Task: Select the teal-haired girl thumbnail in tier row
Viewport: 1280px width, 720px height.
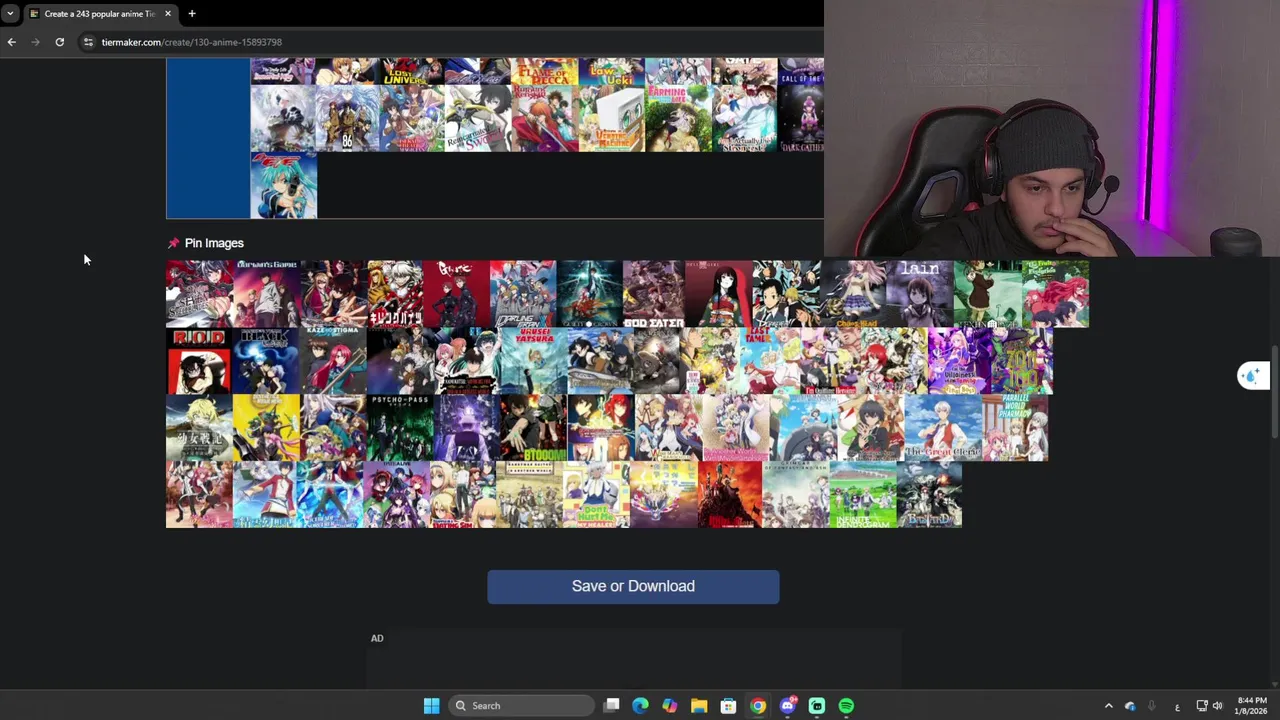Action: (283, 186)
